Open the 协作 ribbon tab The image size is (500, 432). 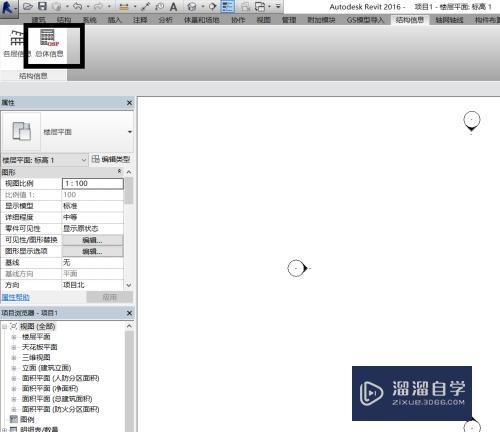tap(238, 20)
